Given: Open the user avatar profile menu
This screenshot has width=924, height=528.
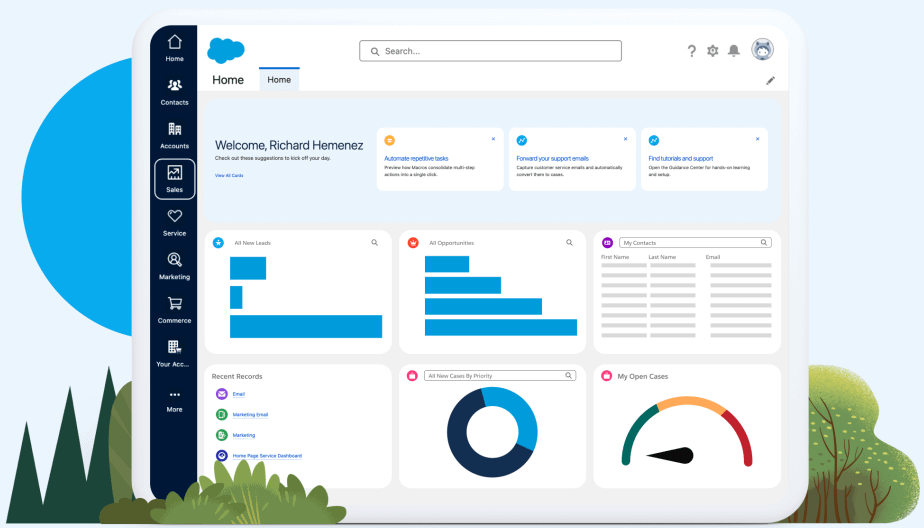Looking at the screenshot, I should pyautogui.click(x=763, y=50).
